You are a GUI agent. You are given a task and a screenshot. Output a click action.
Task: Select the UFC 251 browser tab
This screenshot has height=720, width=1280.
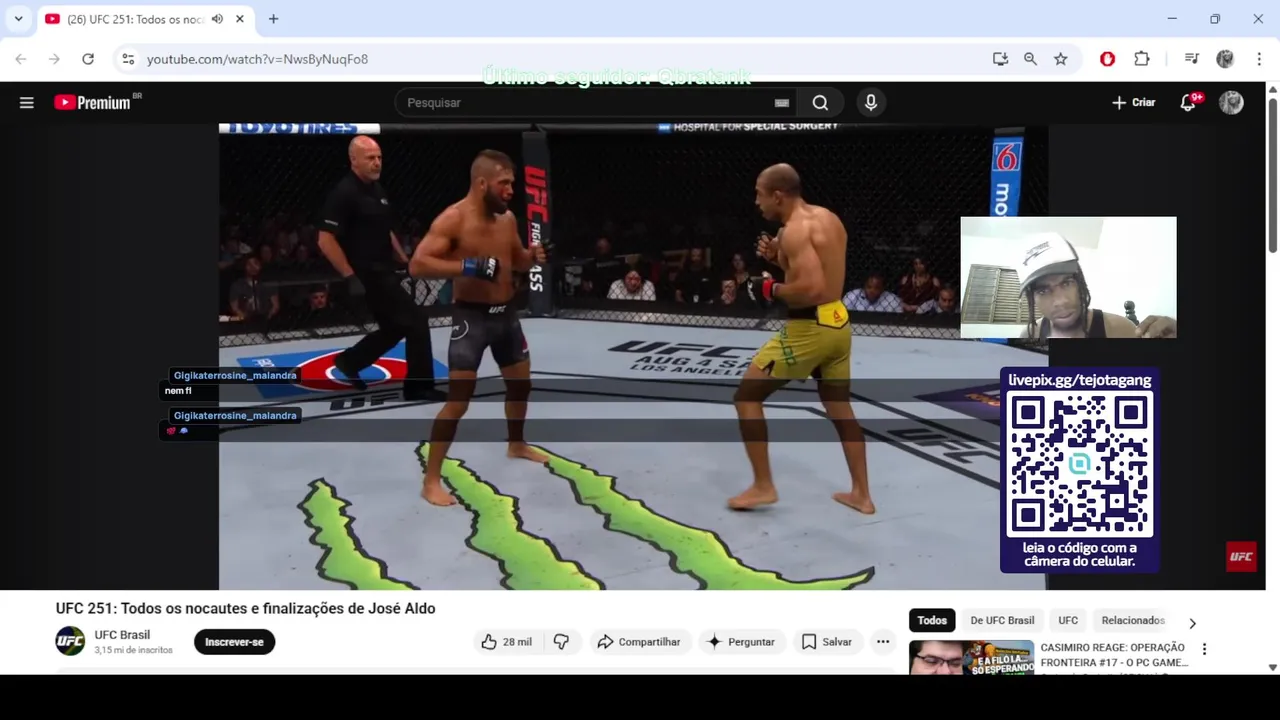pos(145,19)
